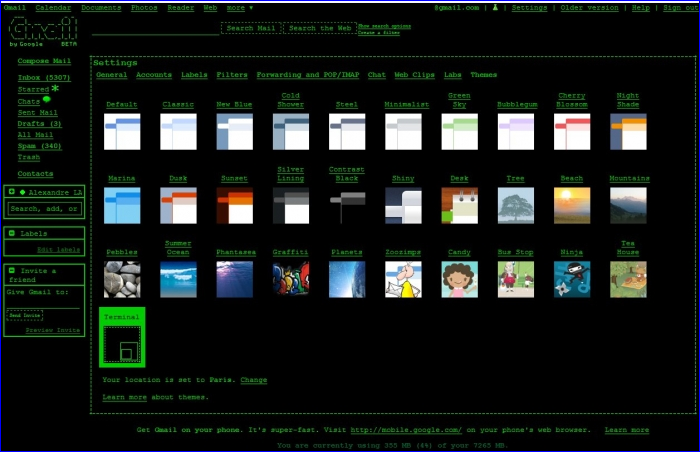Screen dimensions: 700x452
Task: Open Compose Mail
Action: point(44,61)
